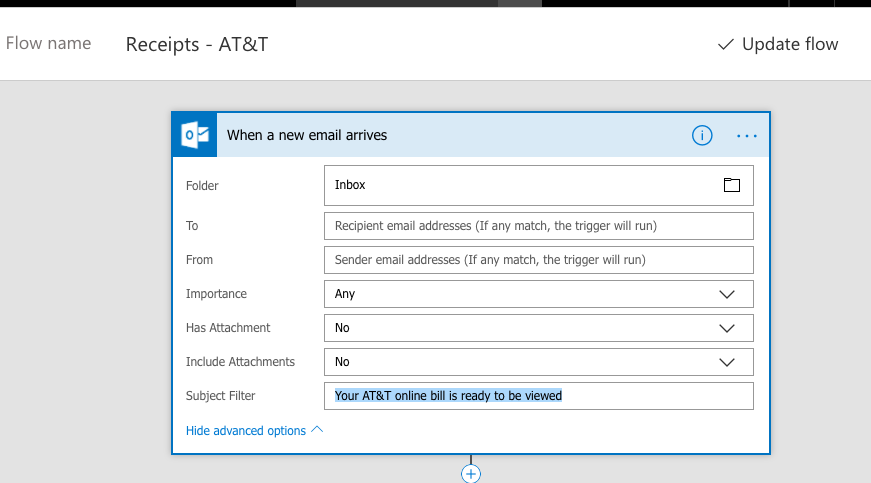
Task: Open the ellipsis menu on trigger card
Action: point(747,136)
